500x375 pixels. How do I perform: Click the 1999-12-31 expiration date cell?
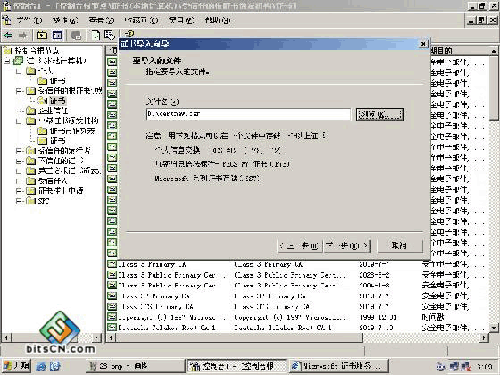click(x=378, y=317)
